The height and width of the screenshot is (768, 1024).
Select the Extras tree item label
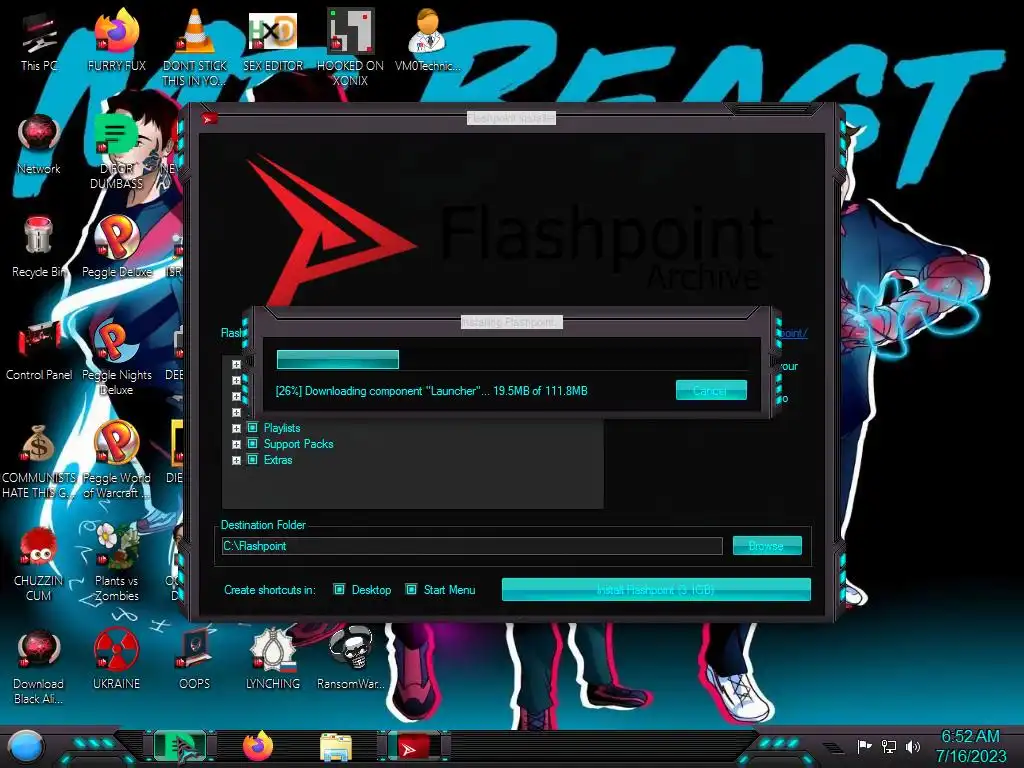tap(278, 460)
